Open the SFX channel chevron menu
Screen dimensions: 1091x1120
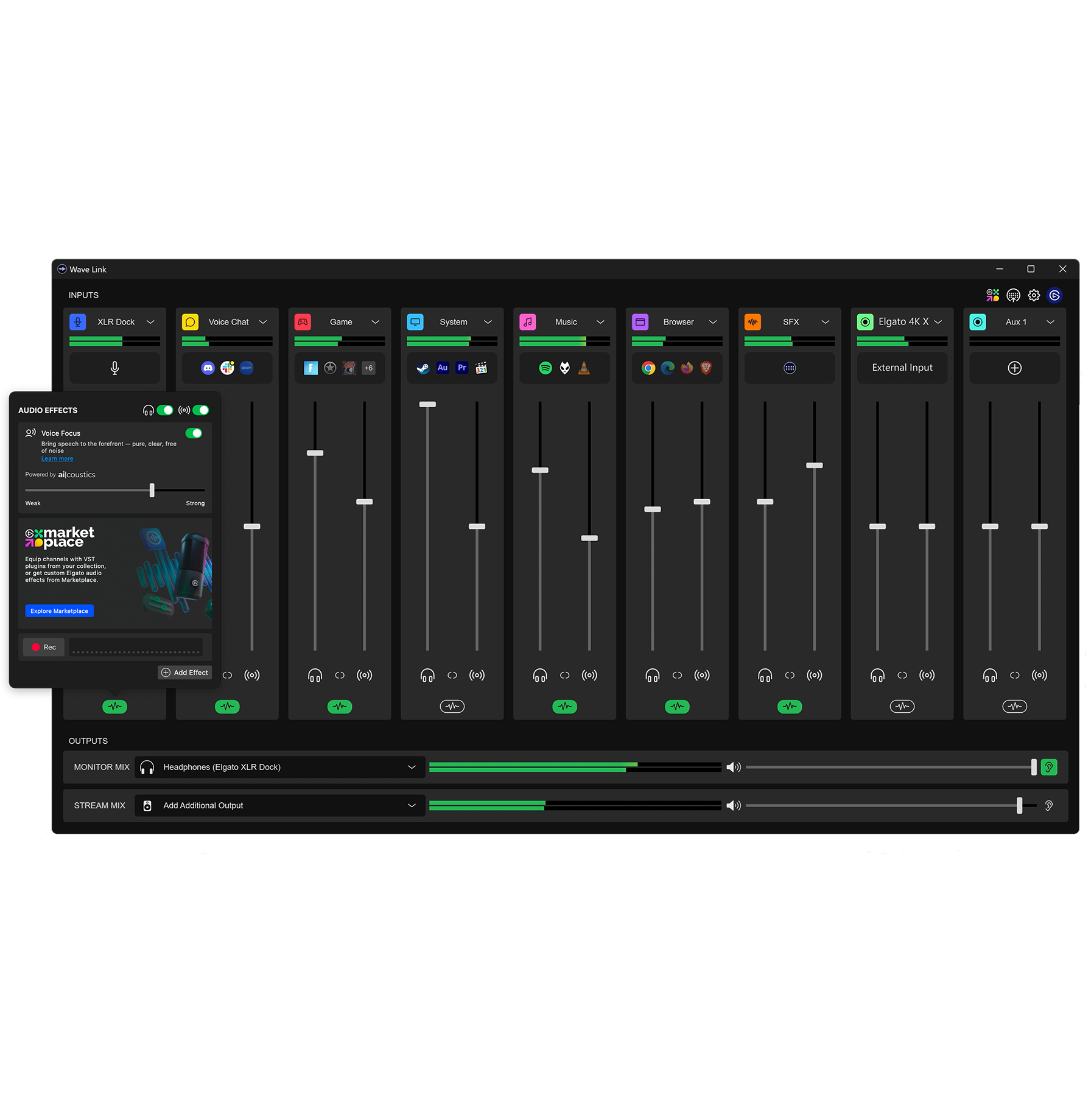[x=826, y=322]
